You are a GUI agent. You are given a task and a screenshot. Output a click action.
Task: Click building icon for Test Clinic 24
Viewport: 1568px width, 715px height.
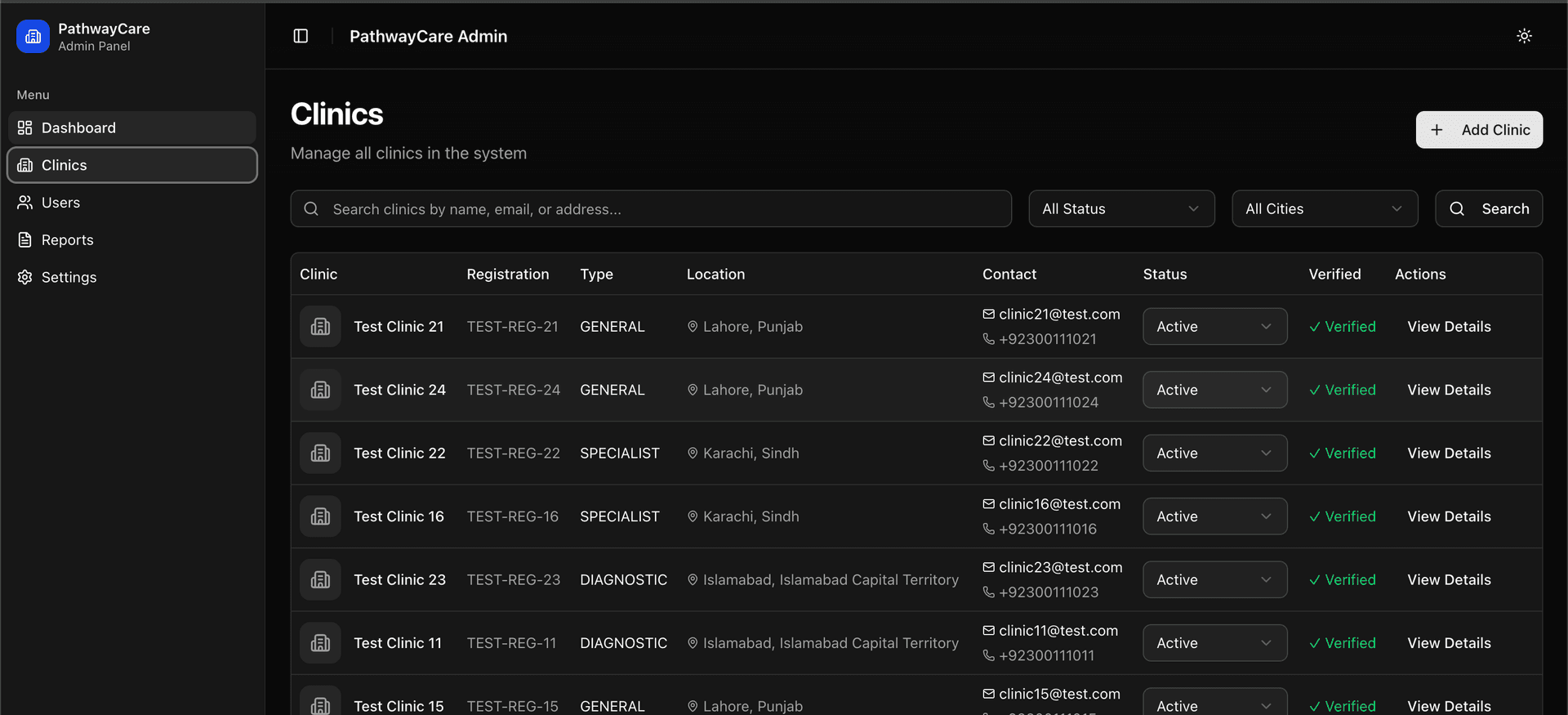[320, 390]
